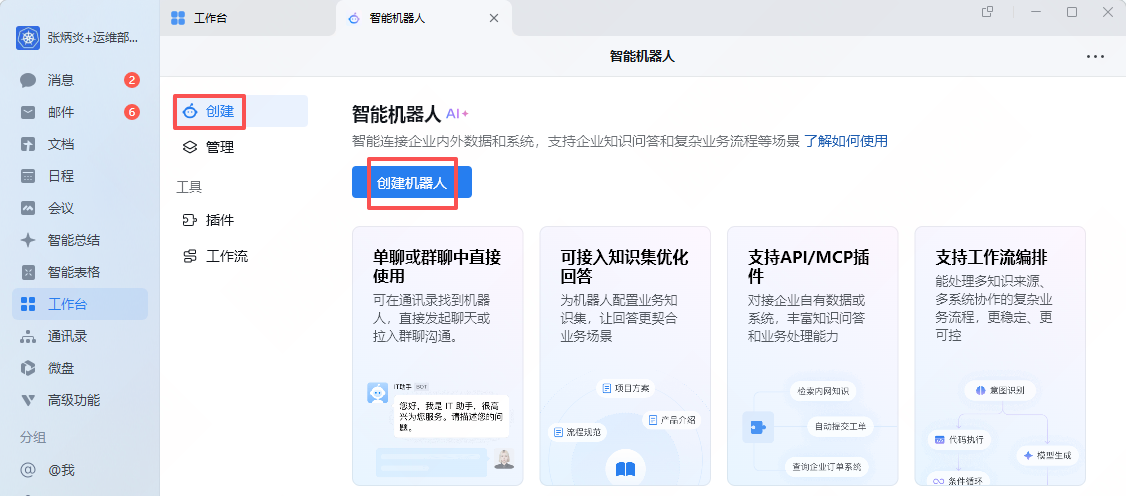Screen dimensions: 1126x496
Task: Click the 智能机器人 page heading
Action: tap(396, 113)
